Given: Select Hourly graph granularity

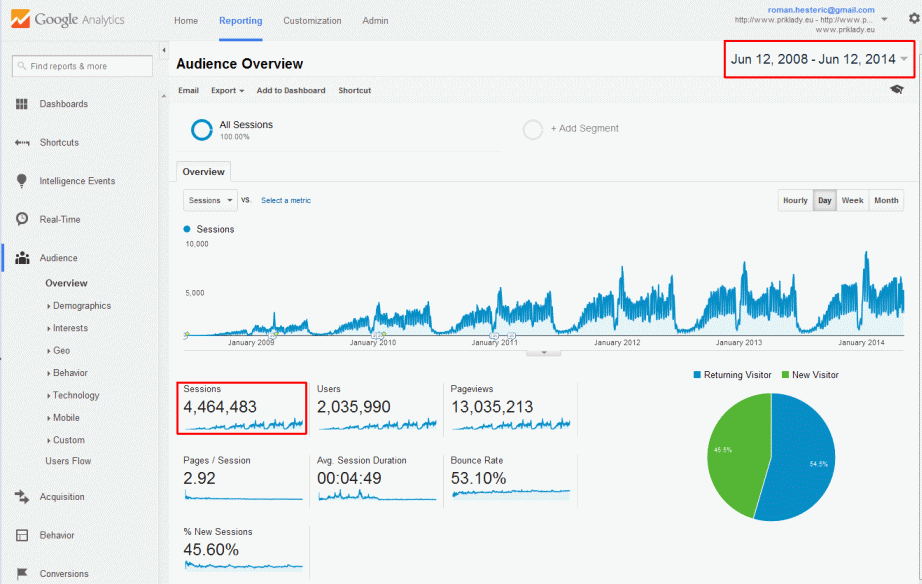Looking at the screenshot, I should (795, 201).
